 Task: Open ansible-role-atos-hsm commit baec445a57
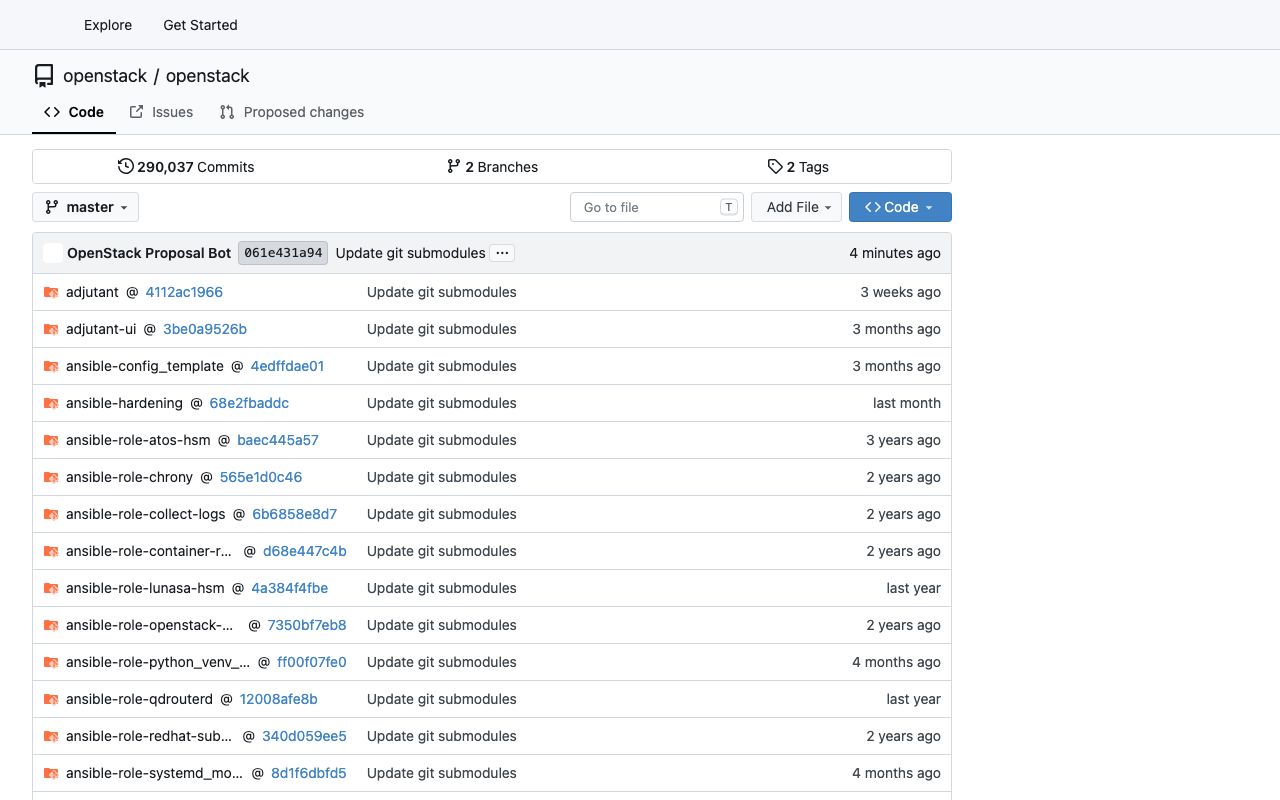pyautogui.click(x=278, y=440)
